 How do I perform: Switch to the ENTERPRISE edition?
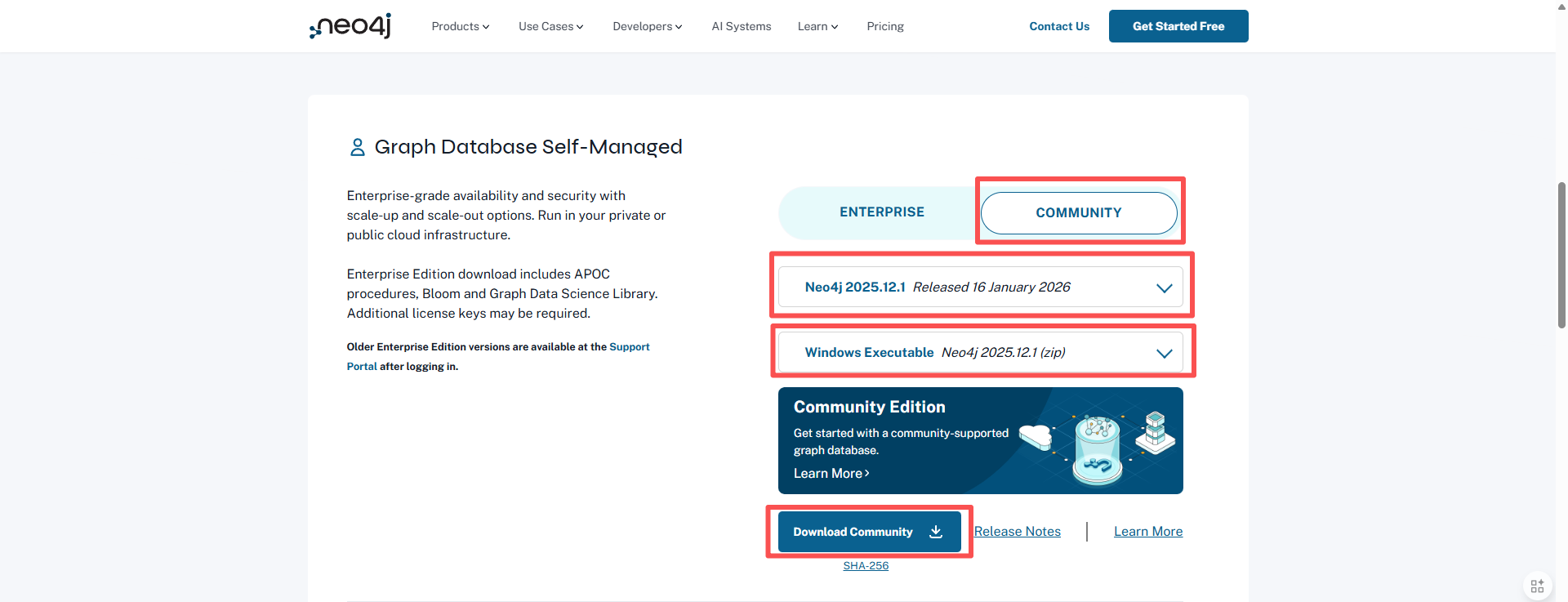[881, 212]
